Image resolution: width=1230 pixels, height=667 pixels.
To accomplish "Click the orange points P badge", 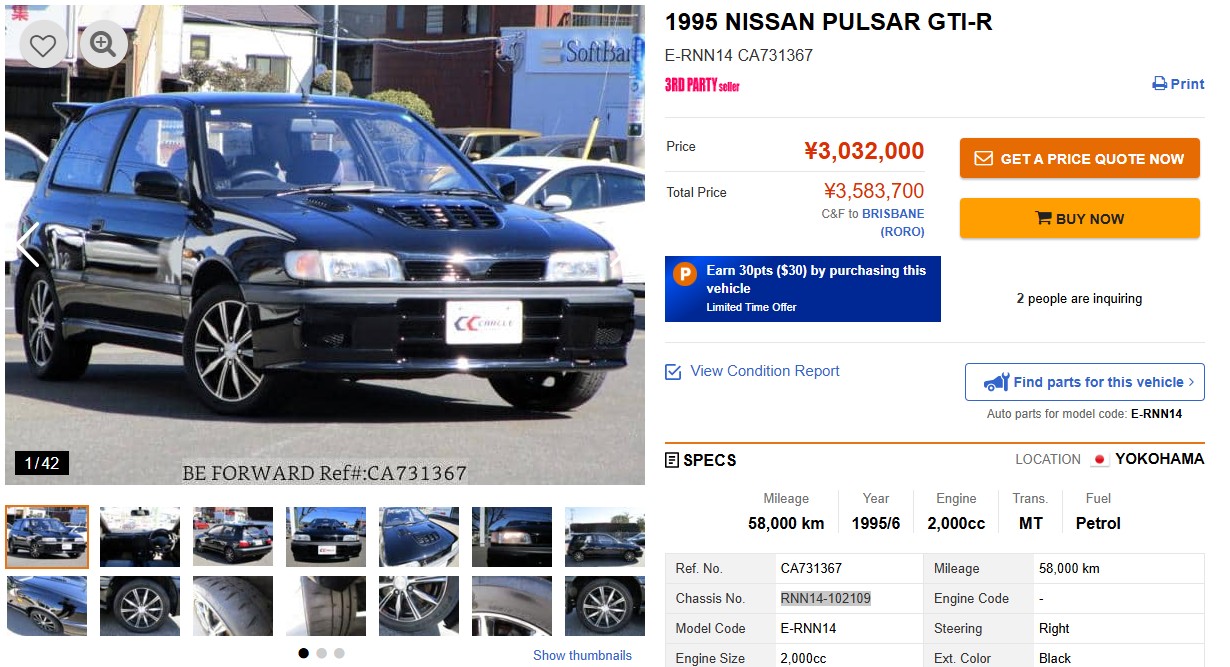I will coord(685,275).
